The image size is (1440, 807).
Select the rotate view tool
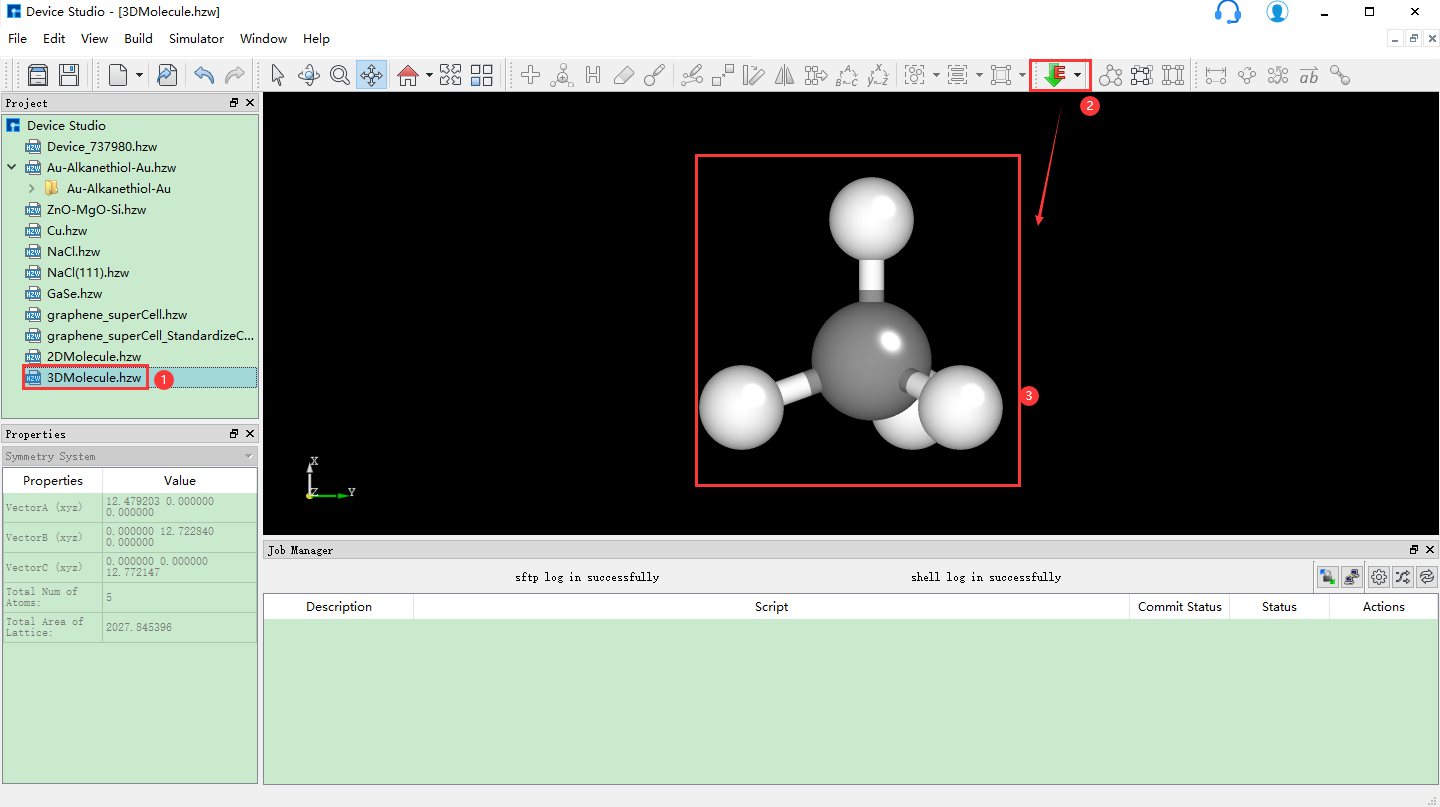point(309,75)
